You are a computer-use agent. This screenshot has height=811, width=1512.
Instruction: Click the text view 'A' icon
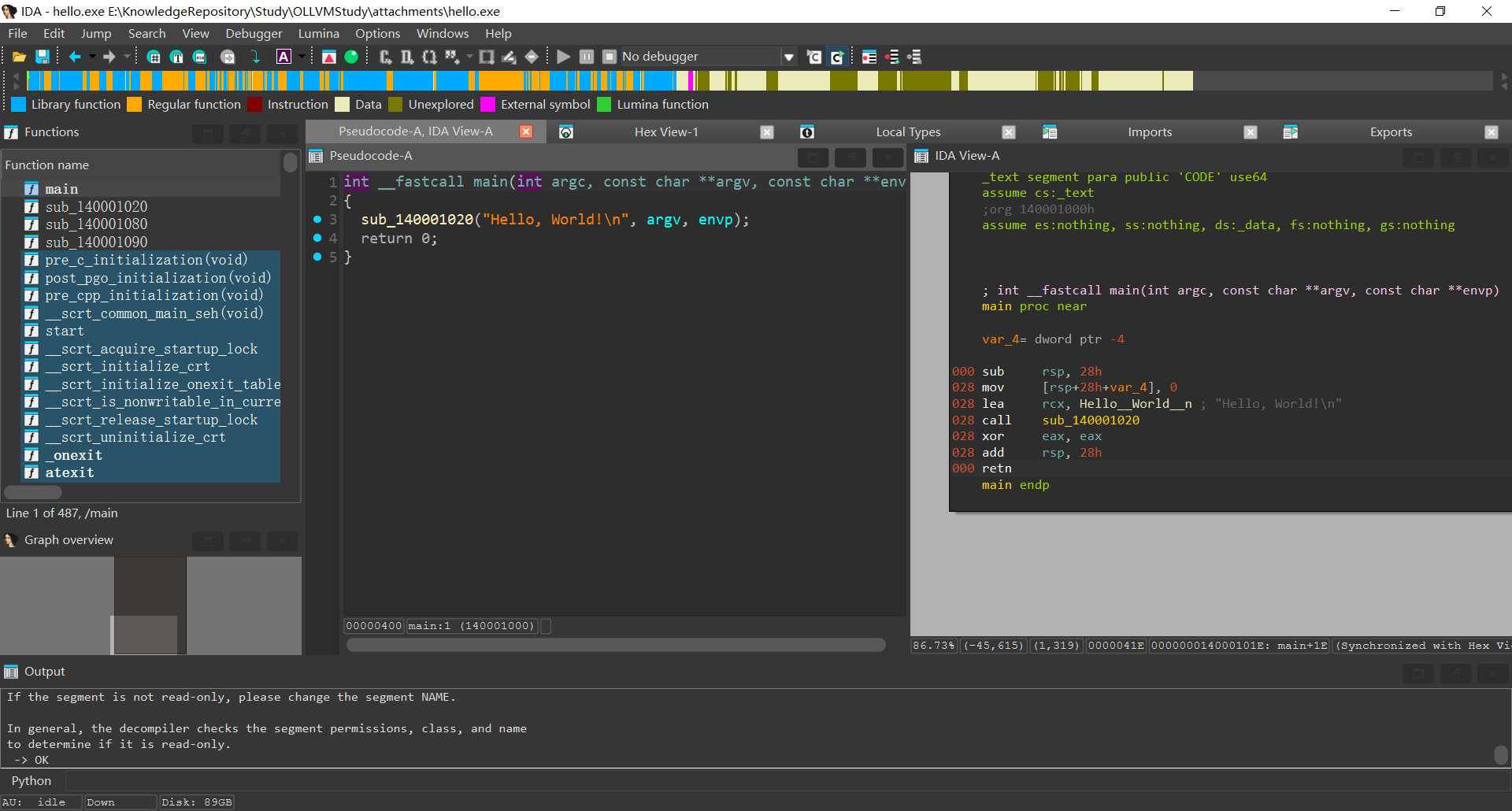pyautogui.click(x=283, y=57)
